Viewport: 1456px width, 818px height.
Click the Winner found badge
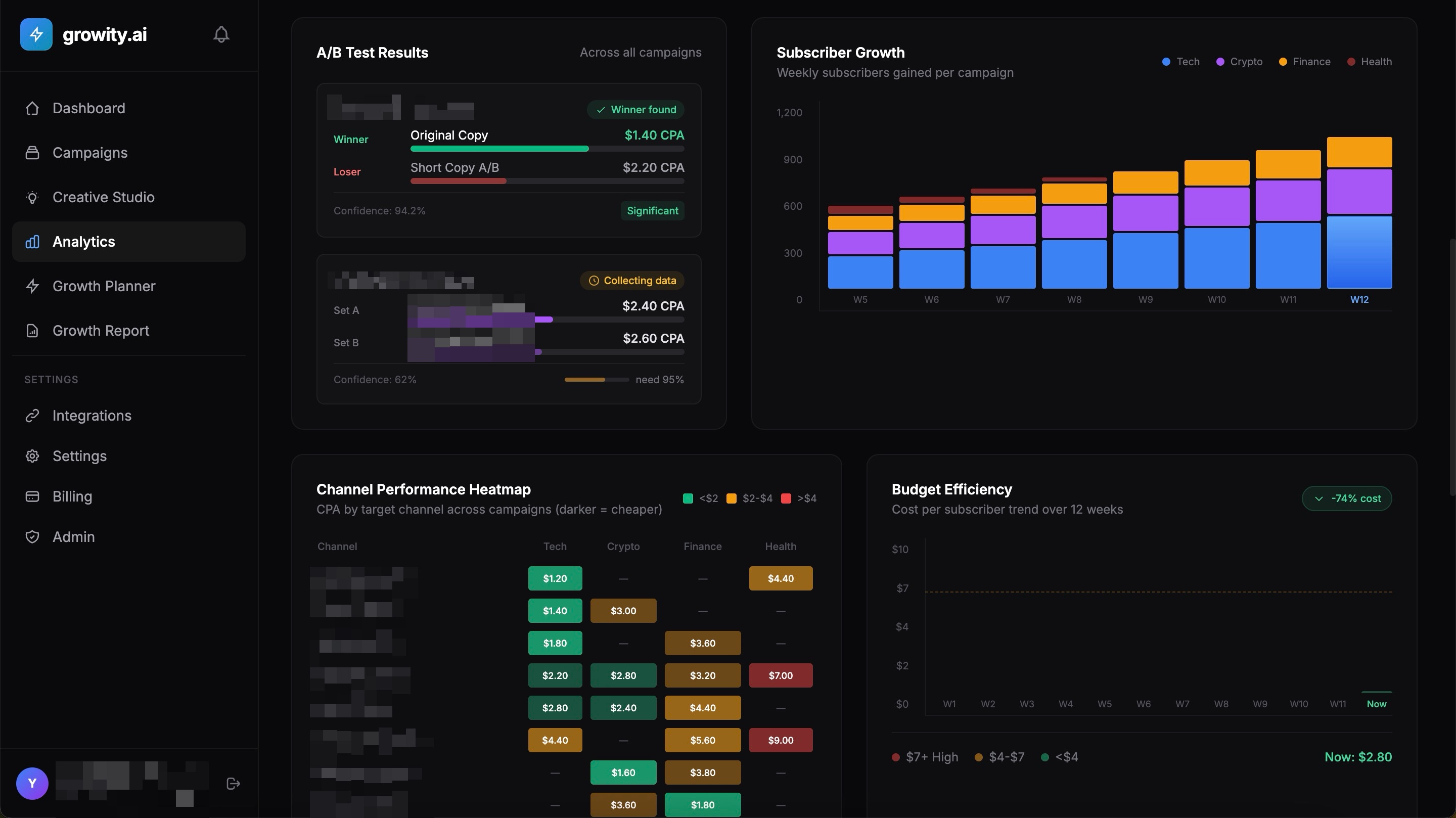(x=636, y=110)
